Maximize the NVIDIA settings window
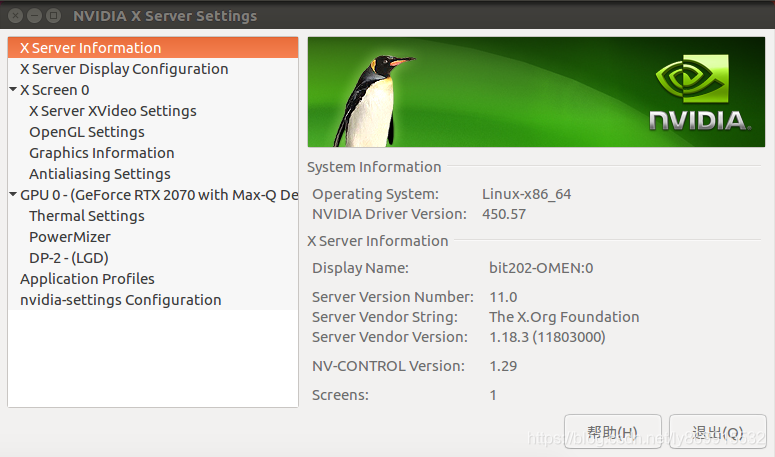Screen dimensions: 775x457 pos(53,16)
